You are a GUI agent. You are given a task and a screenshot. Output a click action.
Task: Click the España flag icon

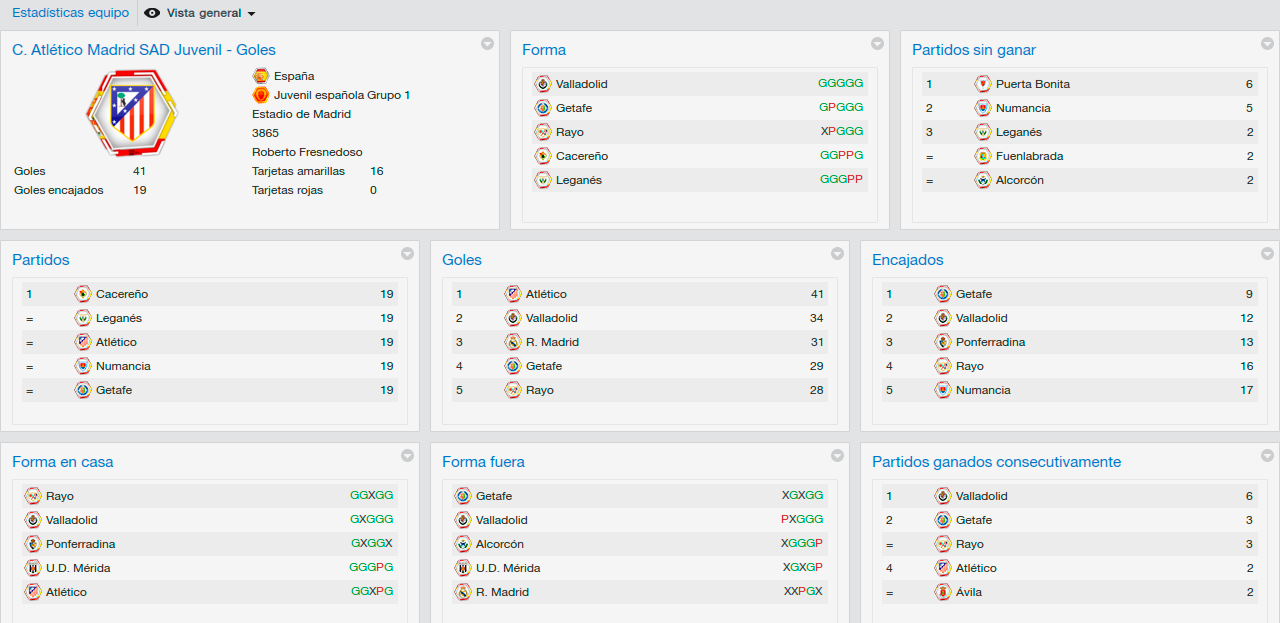click(x=261, y=76)
